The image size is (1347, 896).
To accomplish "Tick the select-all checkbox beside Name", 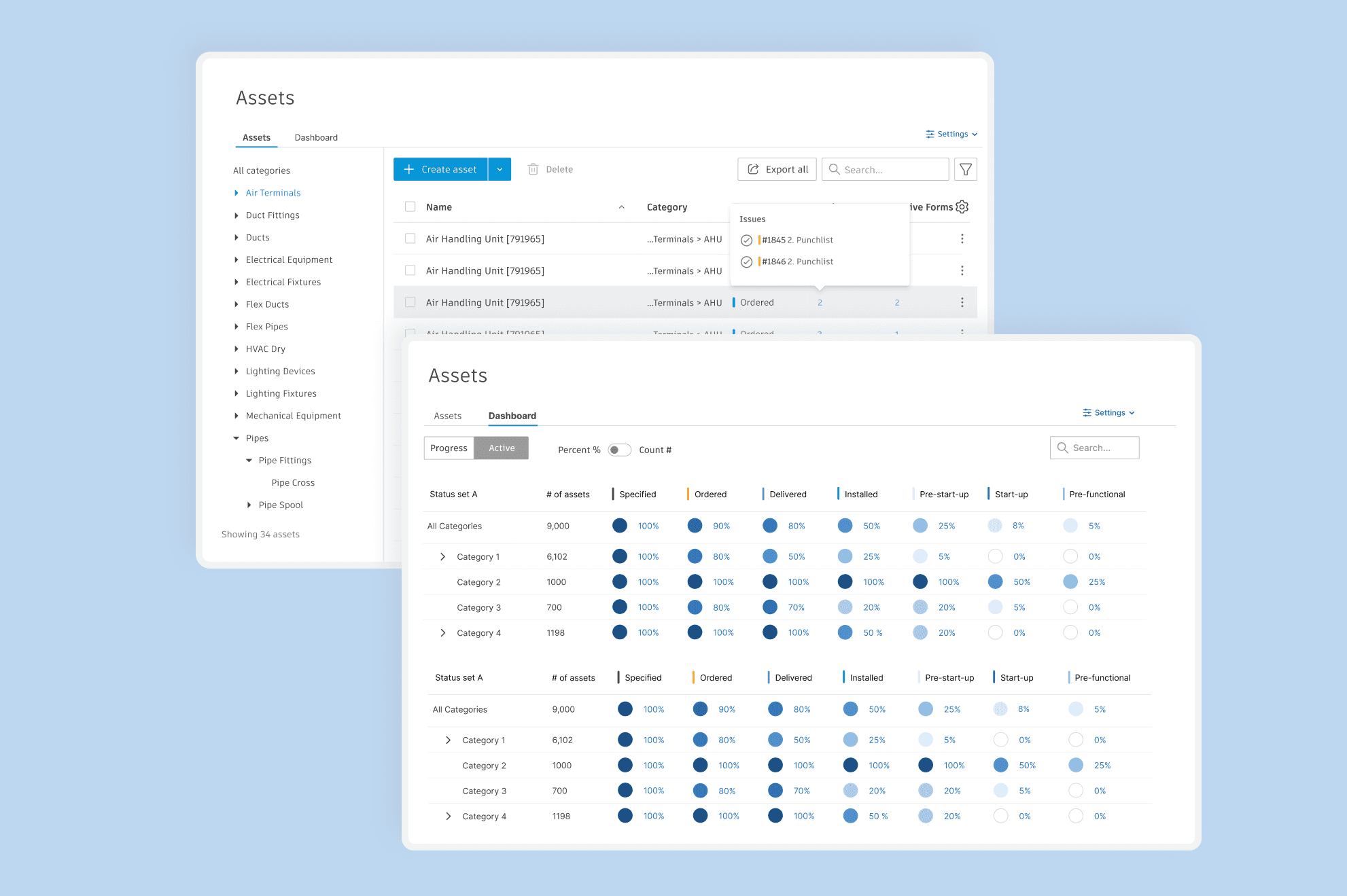I will point(410,207).
